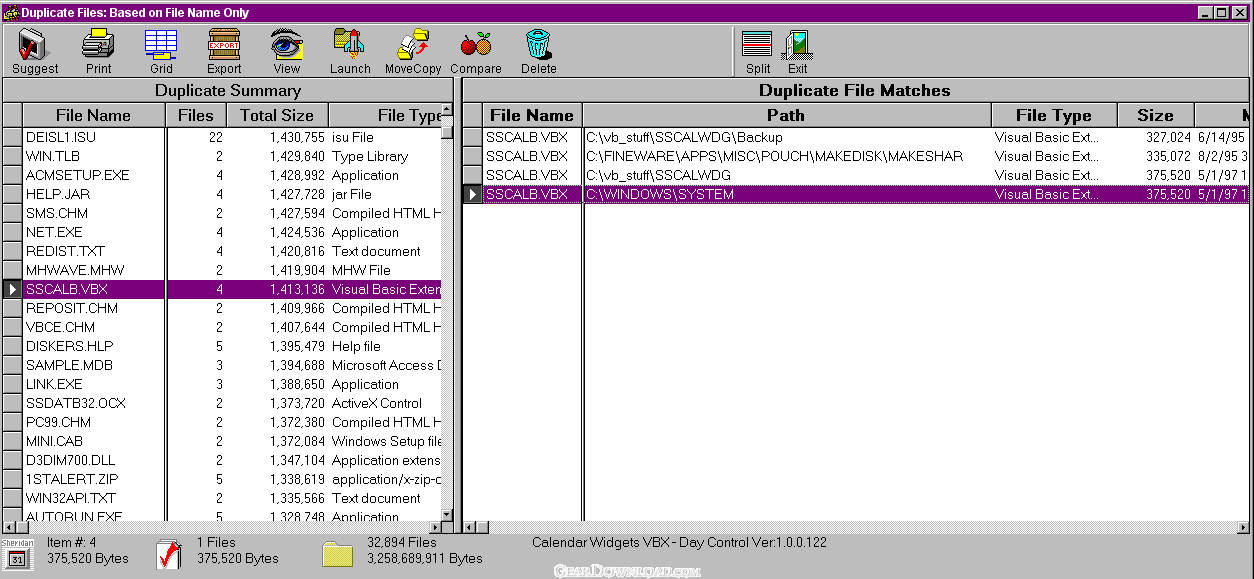This screenshot has width=1254, height=579.
Task: Click matches horizontal scrollbar right arrow
Action: coord(1244,526)
